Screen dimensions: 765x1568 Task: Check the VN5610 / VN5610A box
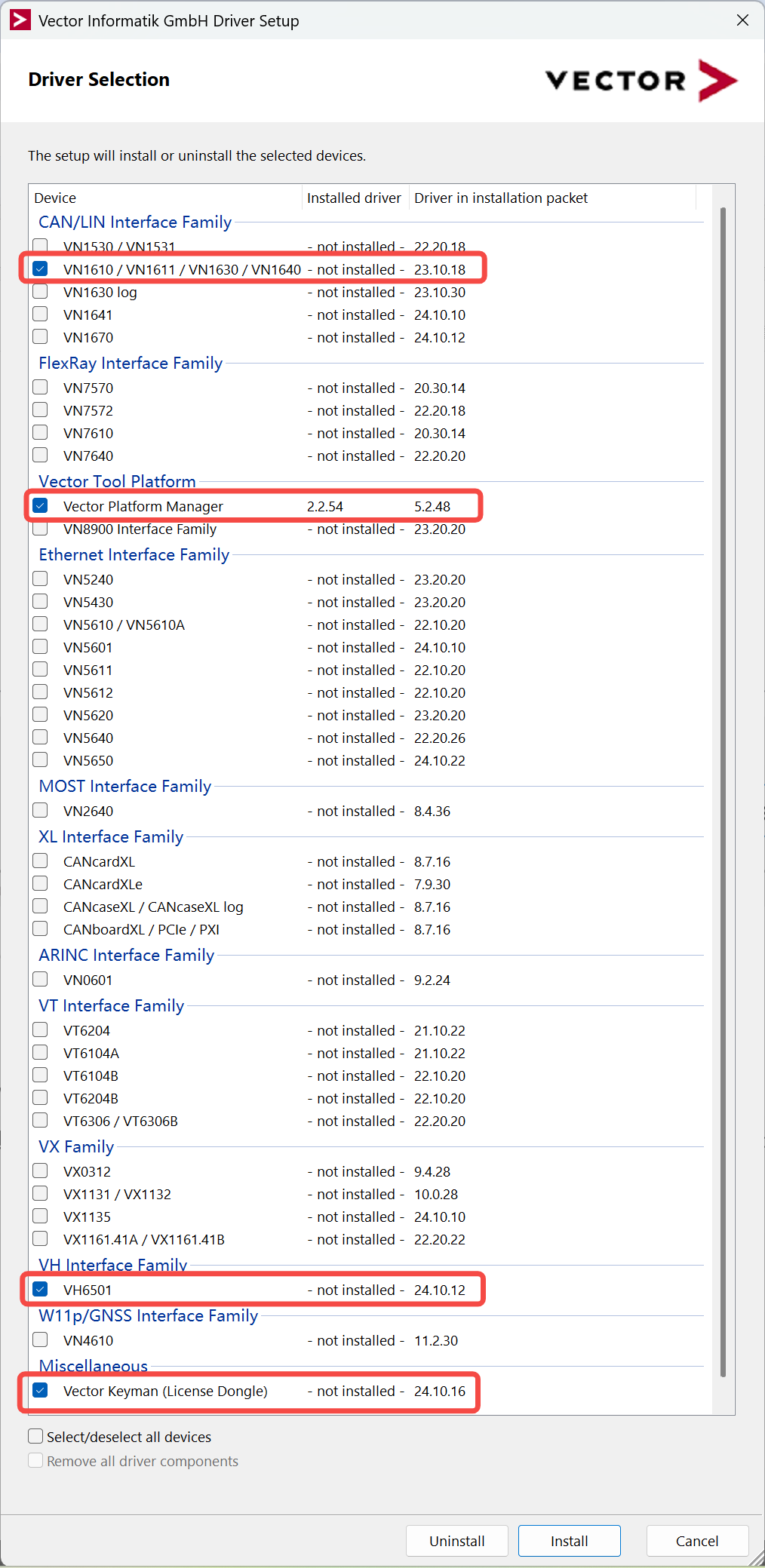point(41,624)
